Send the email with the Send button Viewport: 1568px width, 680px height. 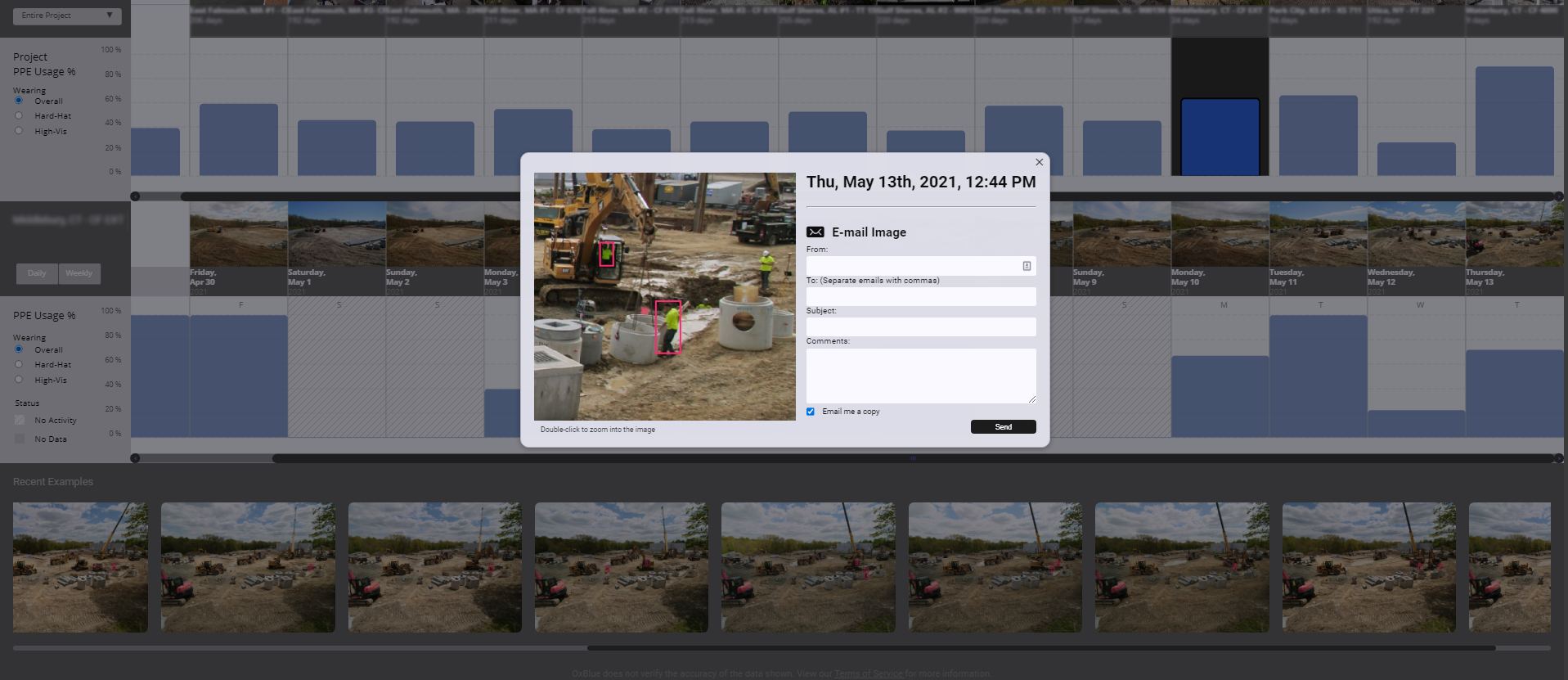point(1004,427)
